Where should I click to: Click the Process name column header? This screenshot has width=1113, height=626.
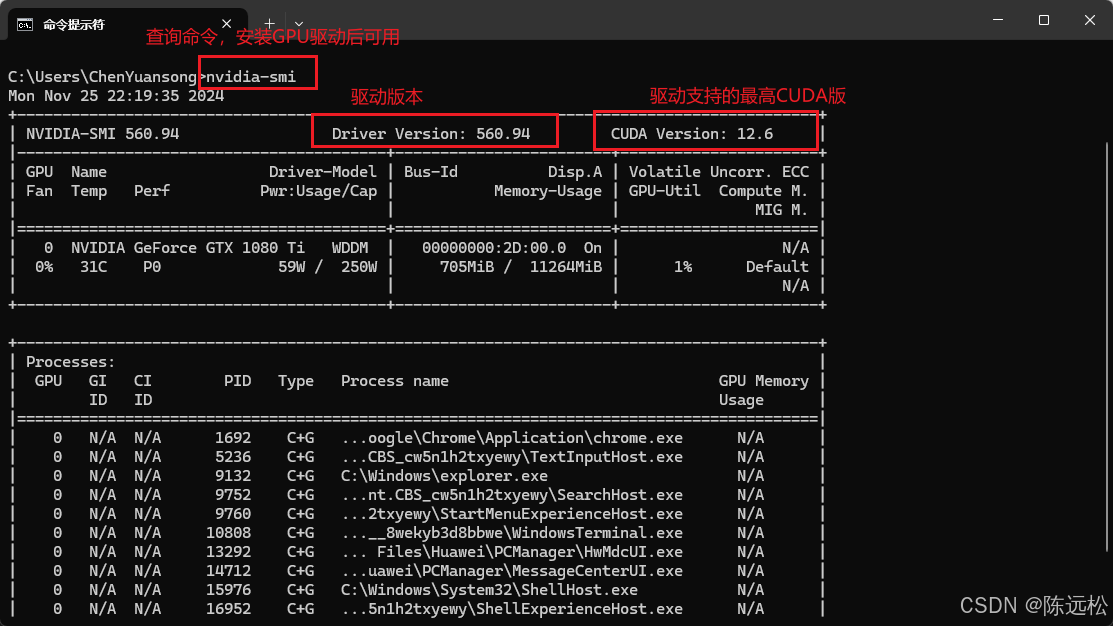(395, 381)
